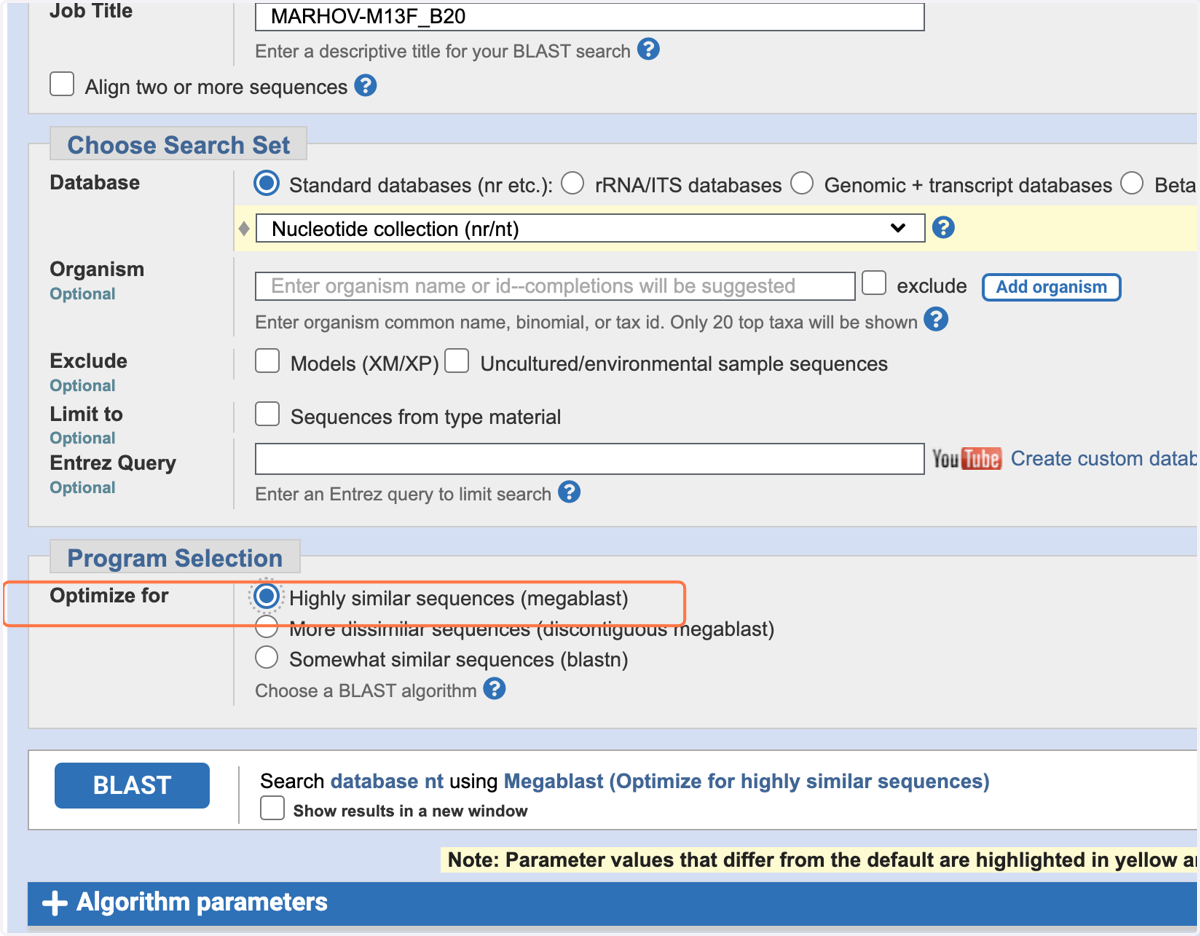Select Genomic + transcript databases radio
This screenshot has width=1200, height=936.
click(x=802, y=183)
